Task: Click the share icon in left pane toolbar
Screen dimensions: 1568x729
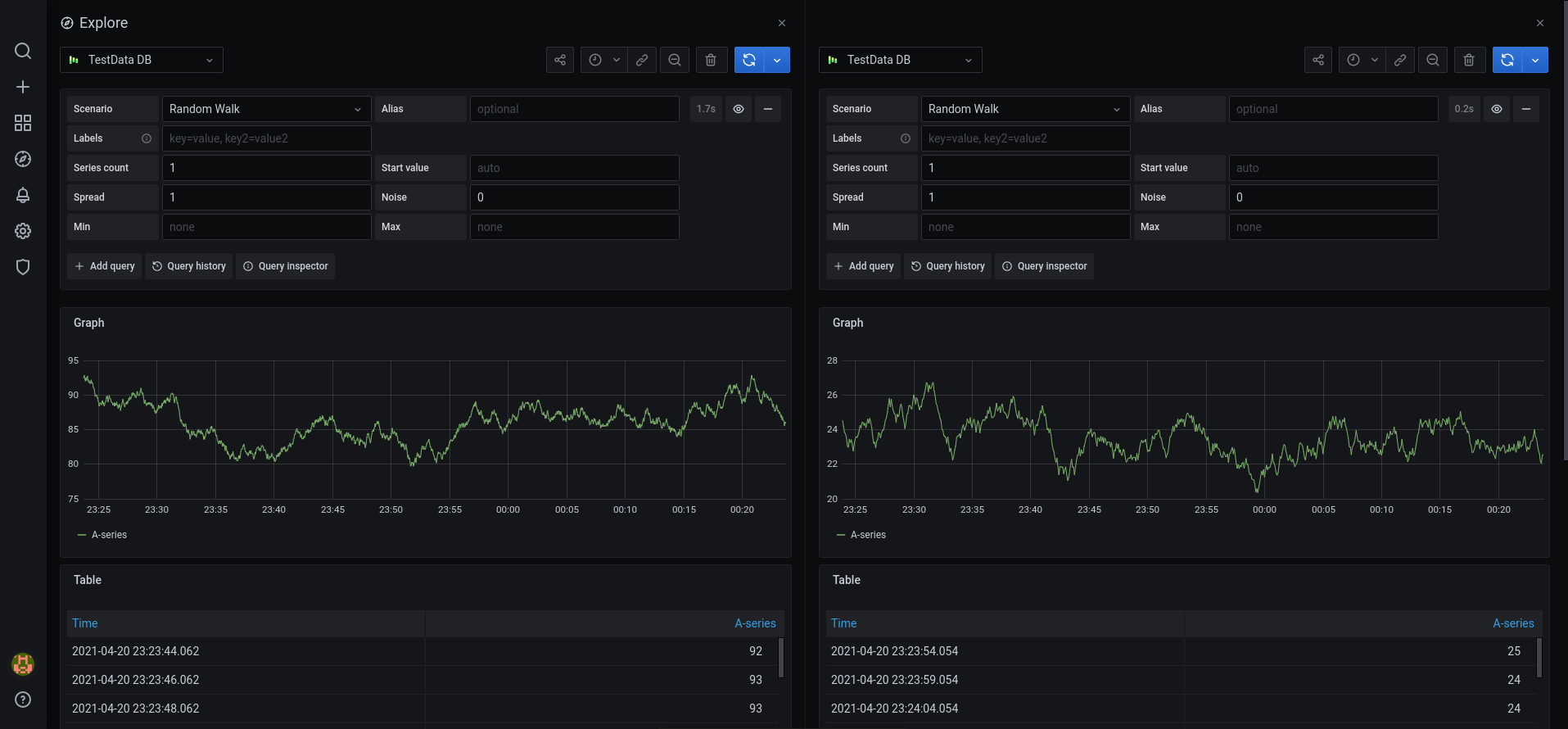Action: click(560, 60)
